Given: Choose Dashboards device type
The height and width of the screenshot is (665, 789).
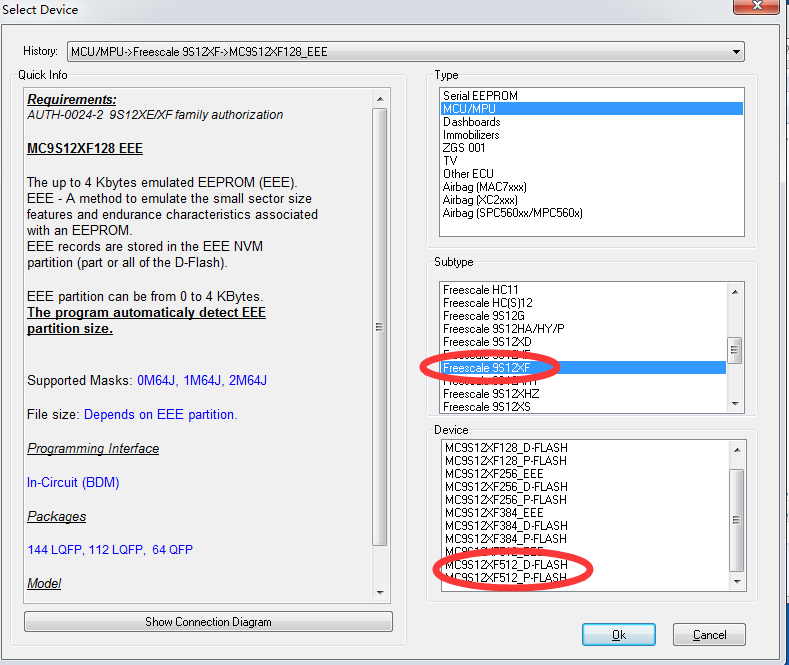Looking at the screenshot, I should pos(472,122).
